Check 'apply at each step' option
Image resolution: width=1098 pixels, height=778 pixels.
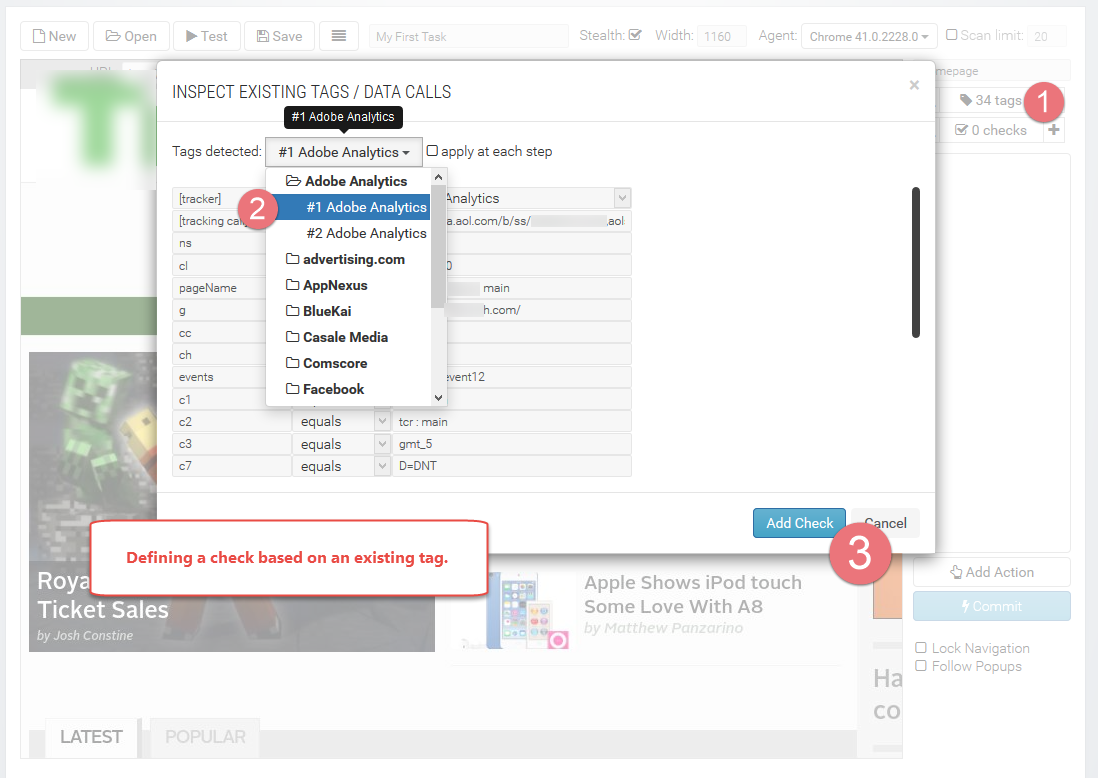pos(432,151)
